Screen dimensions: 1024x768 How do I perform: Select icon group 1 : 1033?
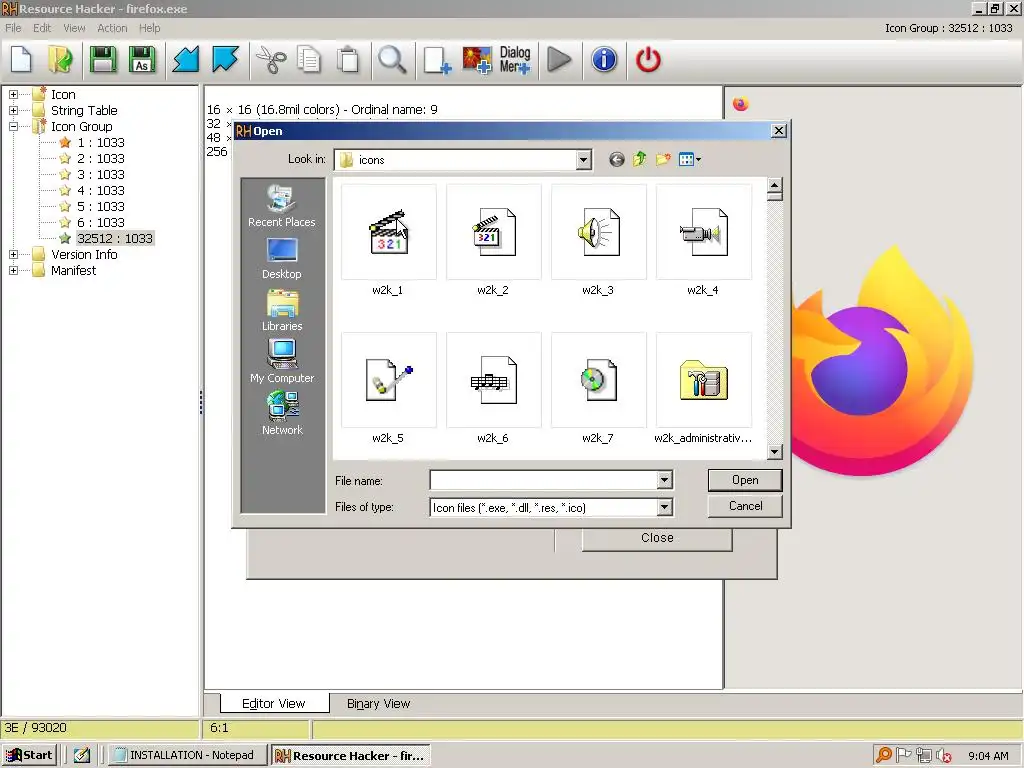point(101,142)
